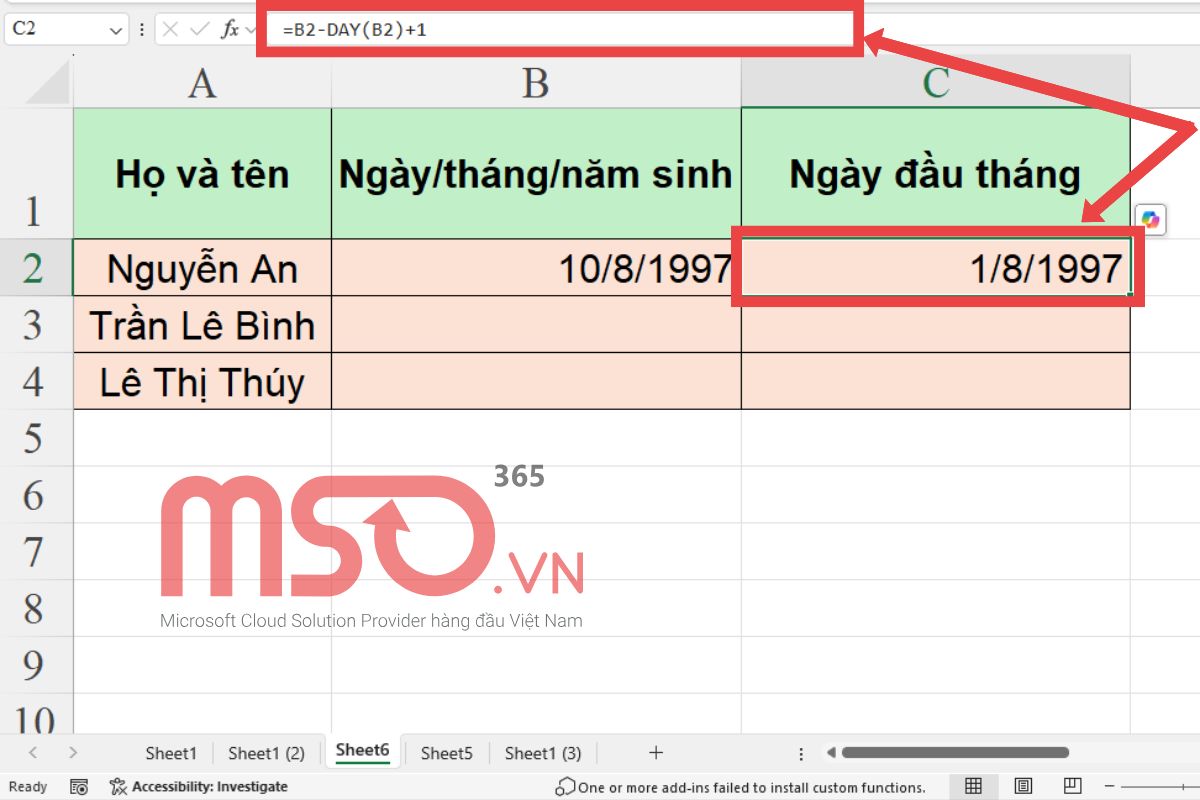Screen dimensions: 1200x800
Task: Open the Name Box dropdown arrow
Action: [x=115, y=30]
